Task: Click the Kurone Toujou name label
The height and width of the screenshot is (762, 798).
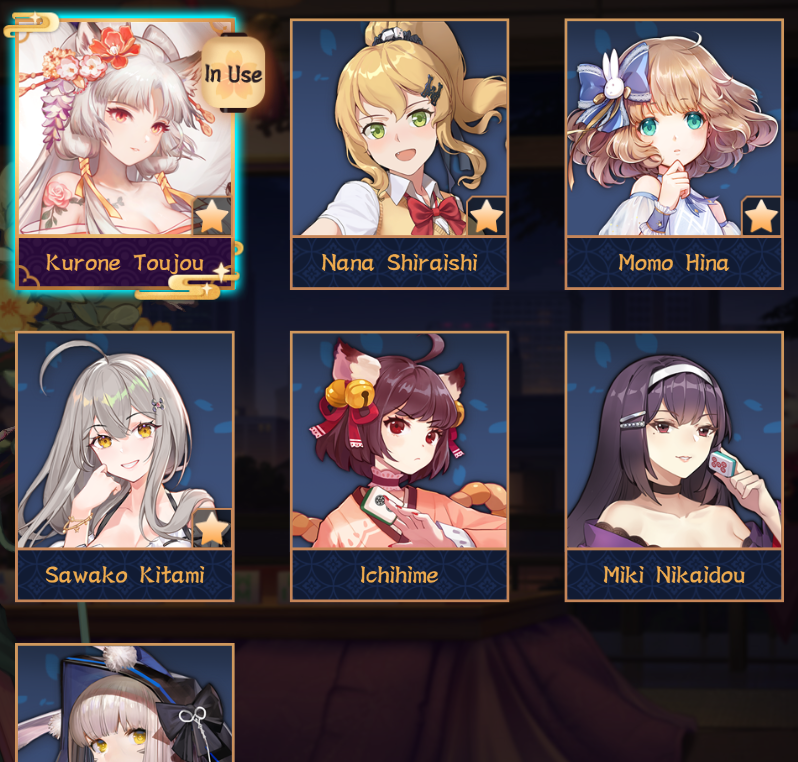Action: [x=125, y=263]
